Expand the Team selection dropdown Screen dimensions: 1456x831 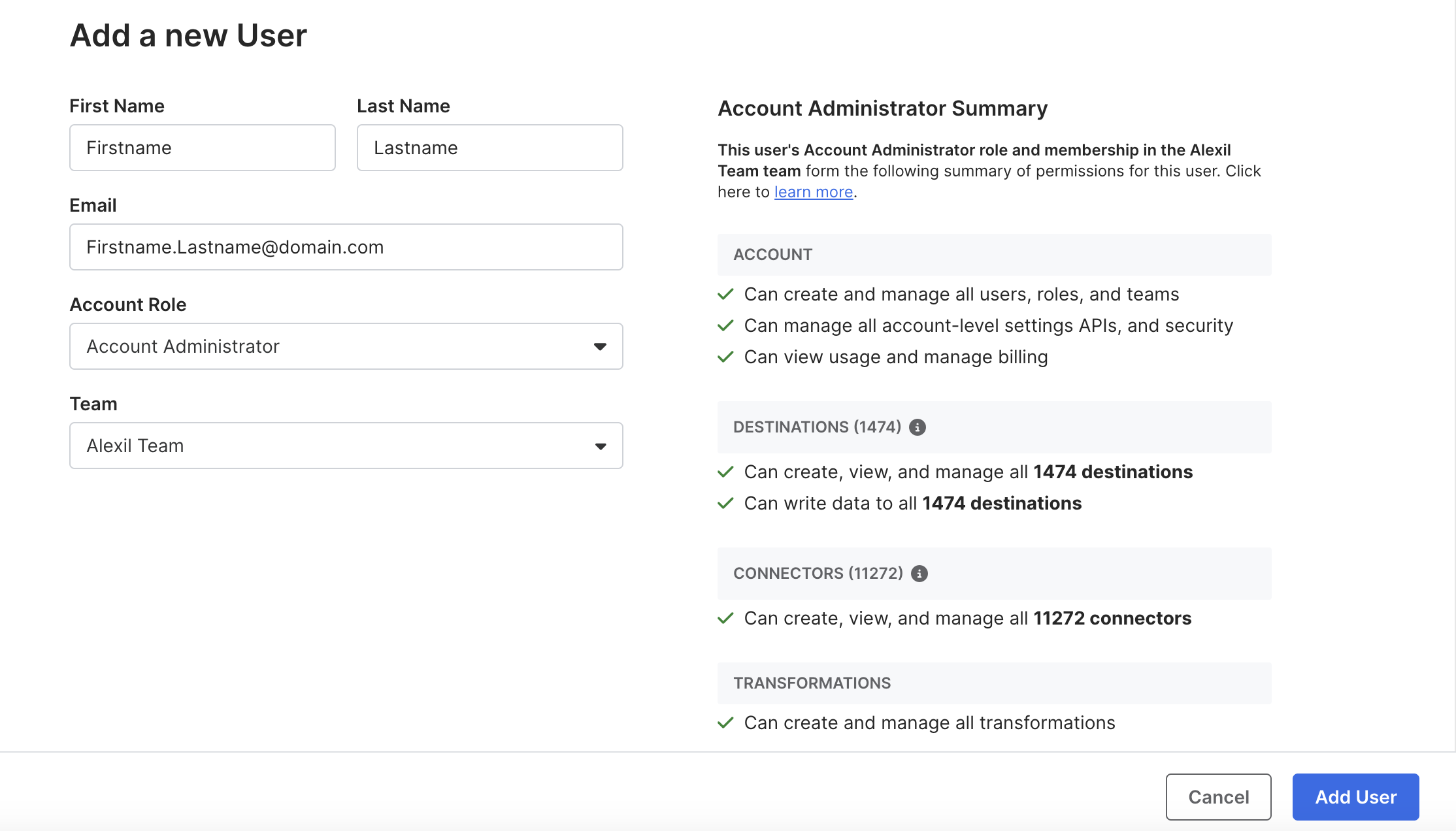(600, 445)
